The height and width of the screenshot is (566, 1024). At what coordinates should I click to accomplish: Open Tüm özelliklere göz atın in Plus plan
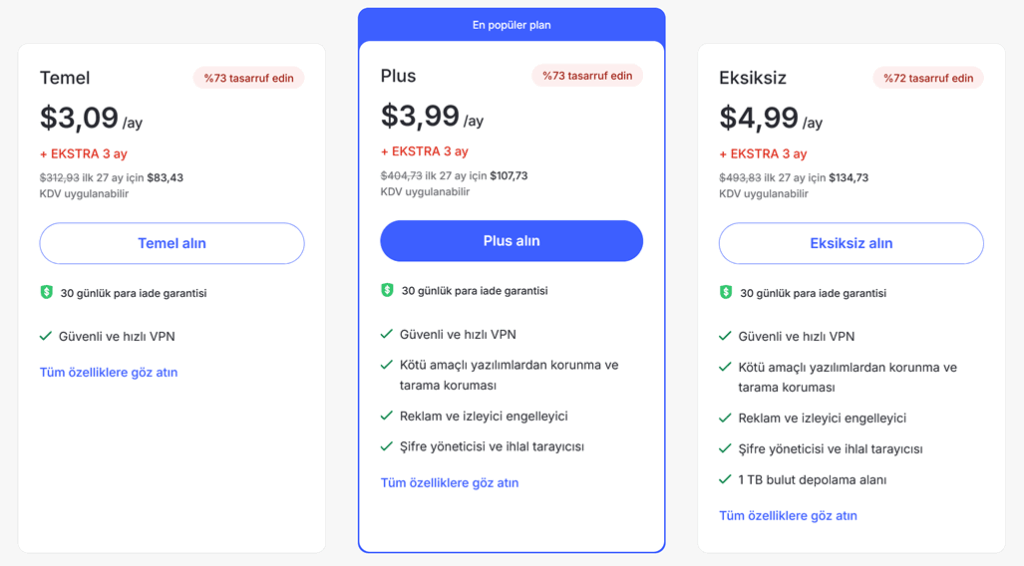[449, 482]
